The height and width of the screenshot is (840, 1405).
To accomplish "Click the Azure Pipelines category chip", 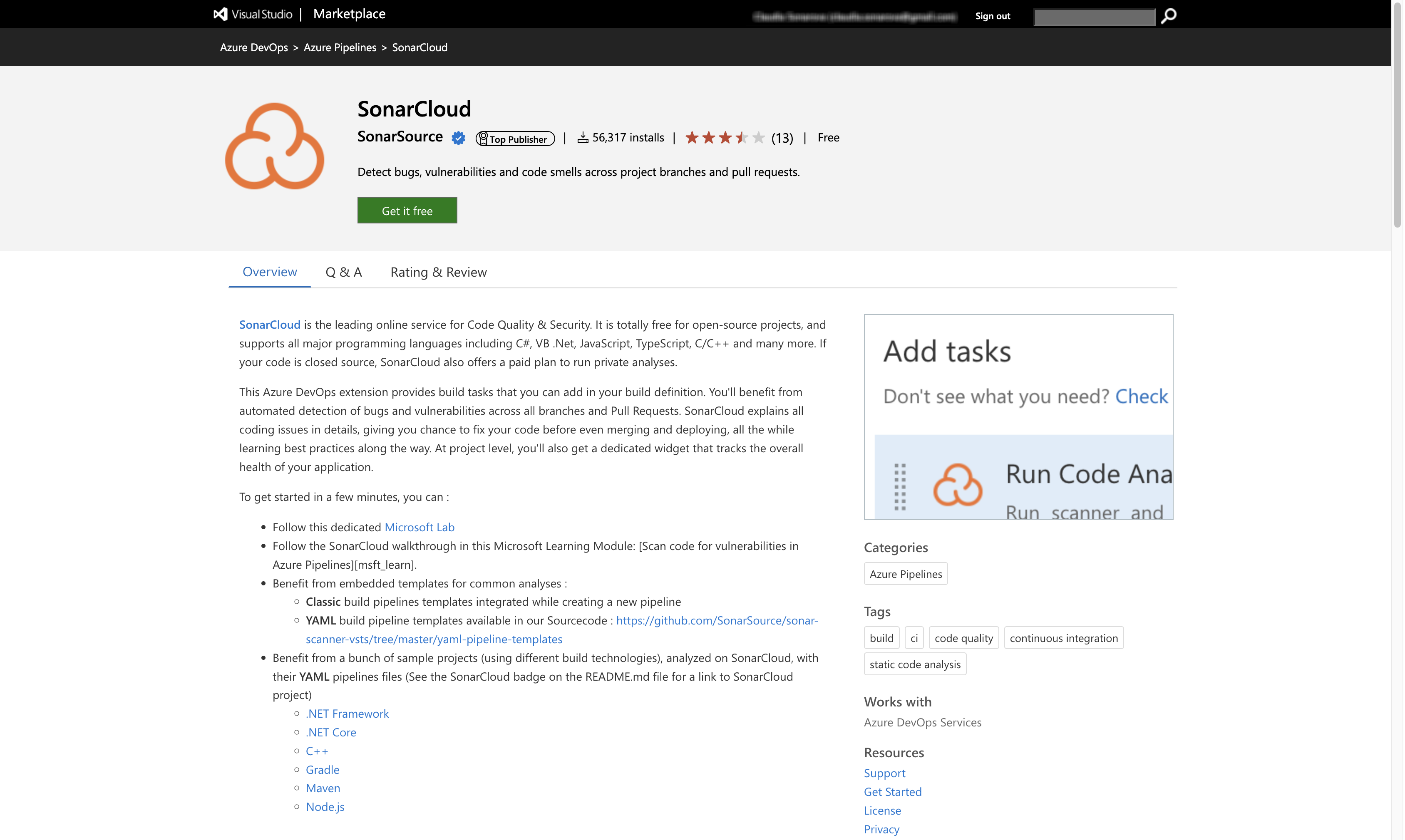I will [x=906, y=574].
